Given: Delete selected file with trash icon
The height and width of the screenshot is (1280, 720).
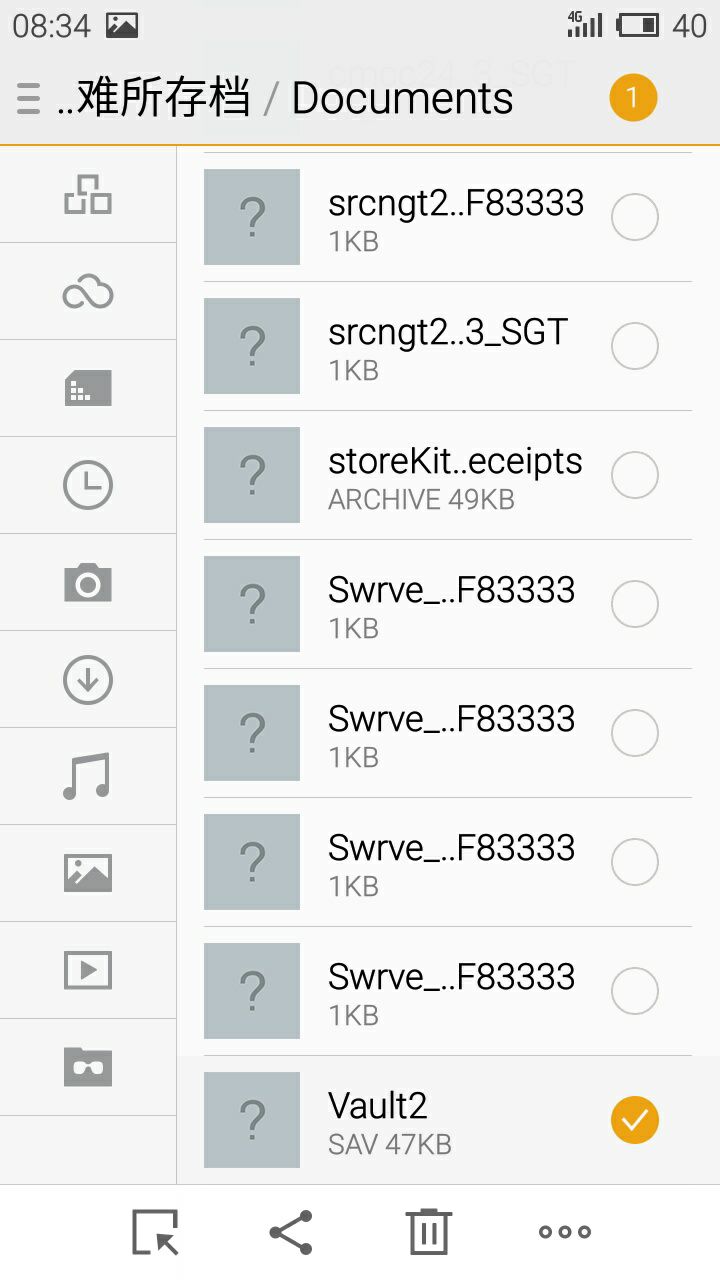Looking at the screenshot, I should click(x=428, y=1232).
